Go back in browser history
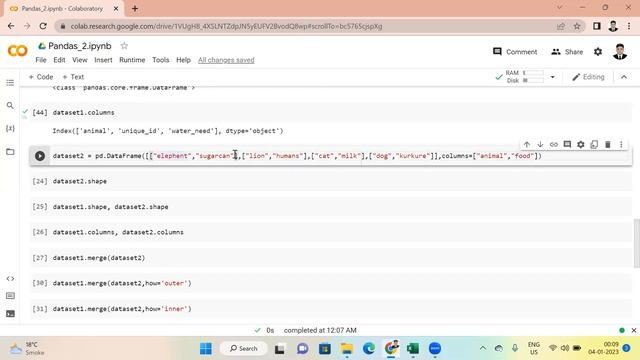The image size is (640, 360). pos(11,26)
